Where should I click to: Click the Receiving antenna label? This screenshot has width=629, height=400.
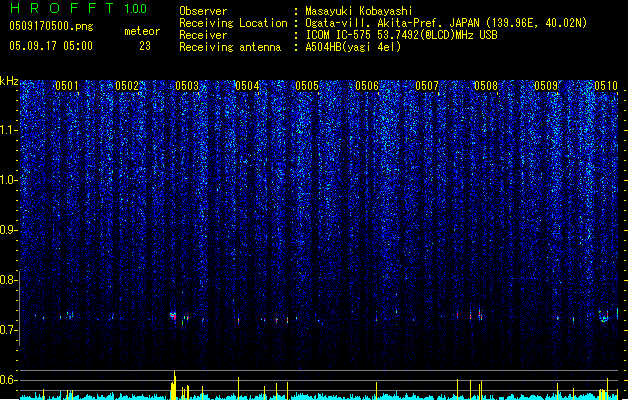coord(230,47)
